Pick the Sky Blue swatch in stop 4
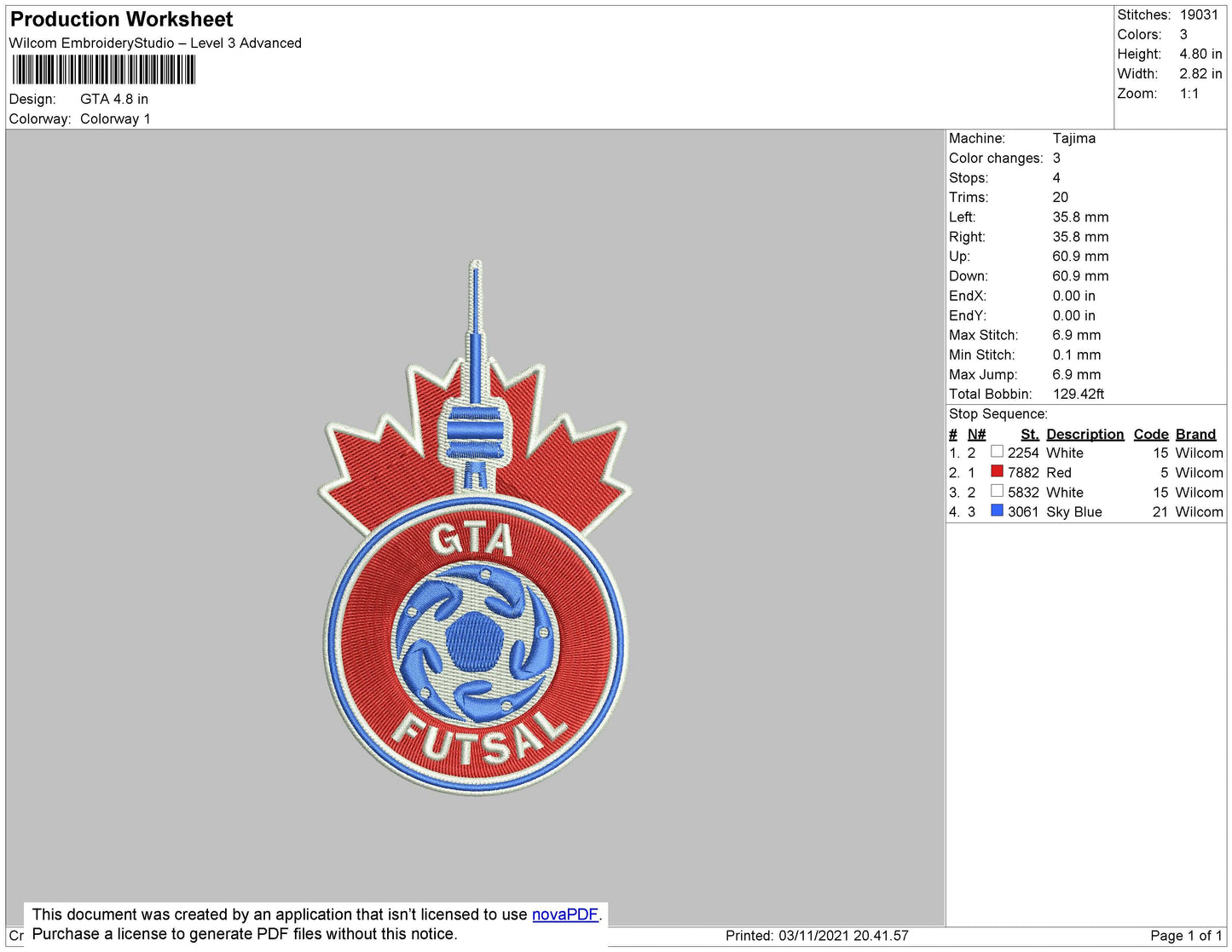Viewport: 1232px width, 952px height. point(997,511)
